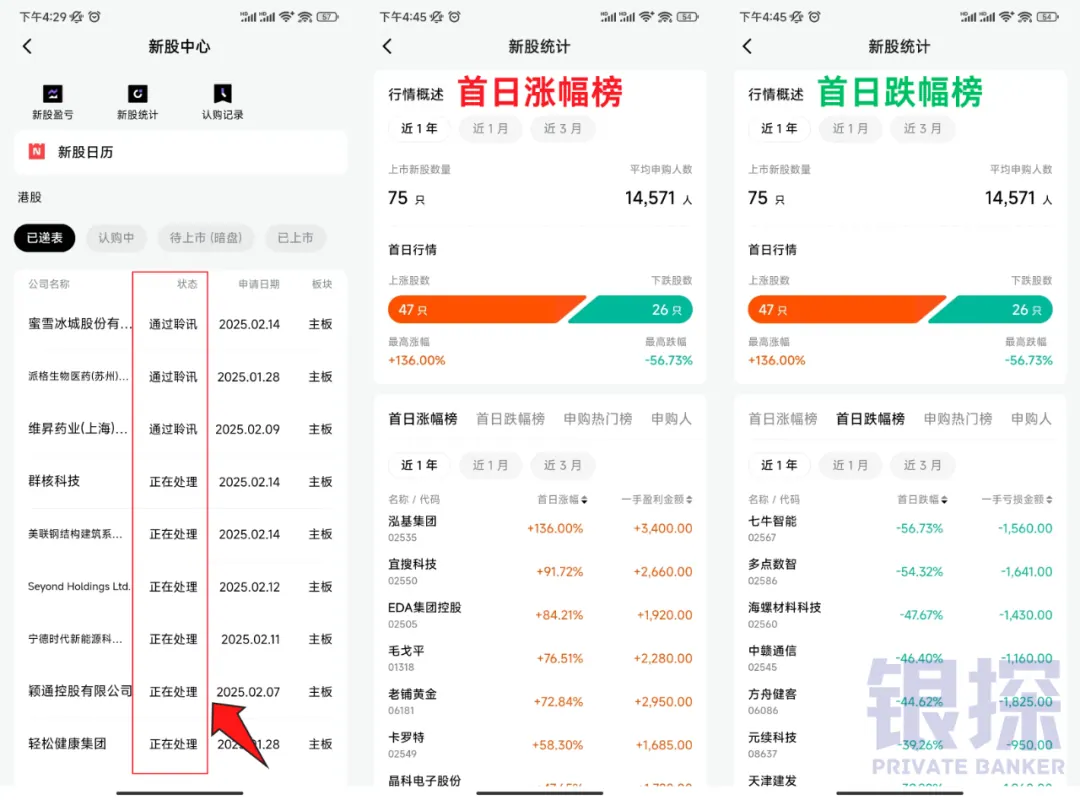Select the 已上市 filter chip
Screen dimensions: 1080x800
(x=295, y=238)
